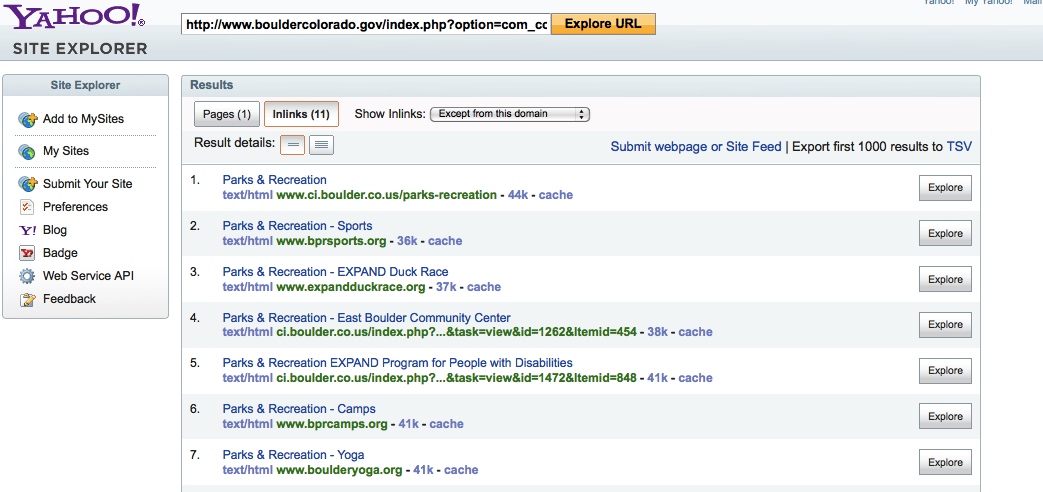The image size is (1043, 492).
Task: Open Preferences link in sidebar
Action: click(75, 207)
